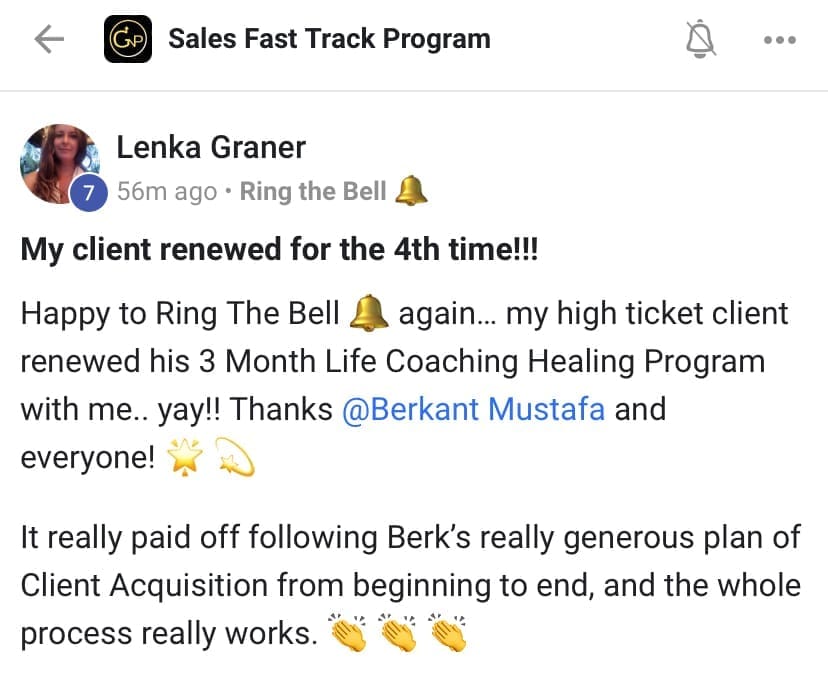Open Sales Fast Track Program group title
Viewport: 828px width, 683px height.
(x=329, y=40)
